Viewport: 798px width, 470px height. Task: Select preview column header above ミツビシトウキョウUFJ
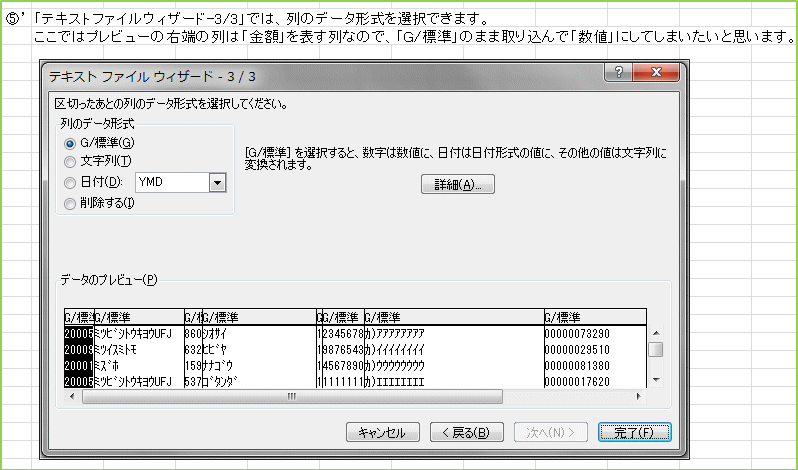pos(139,317)
